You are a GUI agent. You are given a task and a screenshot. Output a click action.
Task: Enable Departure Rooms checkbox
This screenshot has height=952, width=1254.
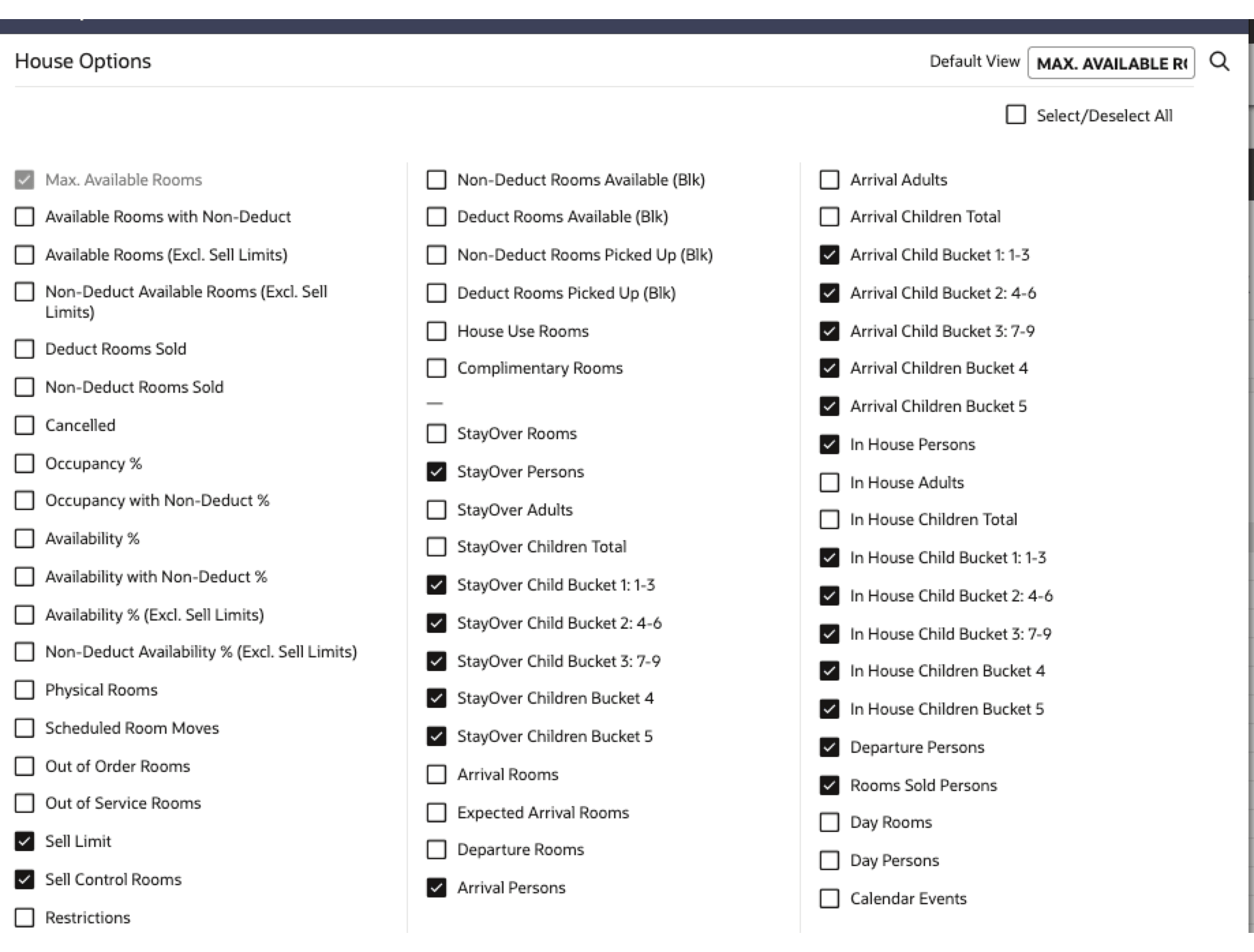pos(437,850)
